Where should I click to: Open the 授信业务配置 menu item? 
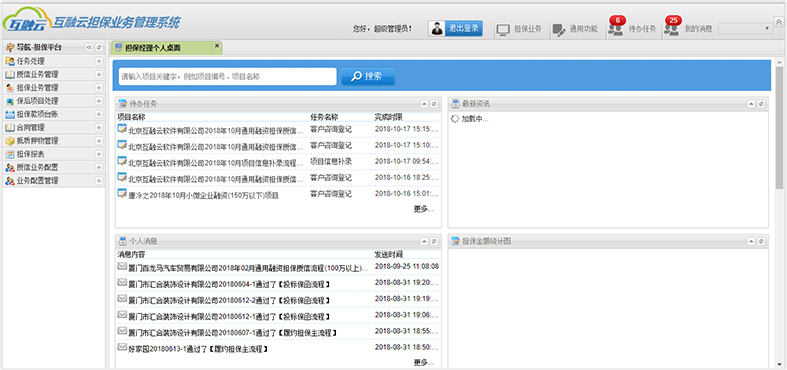tap(54, 167)
